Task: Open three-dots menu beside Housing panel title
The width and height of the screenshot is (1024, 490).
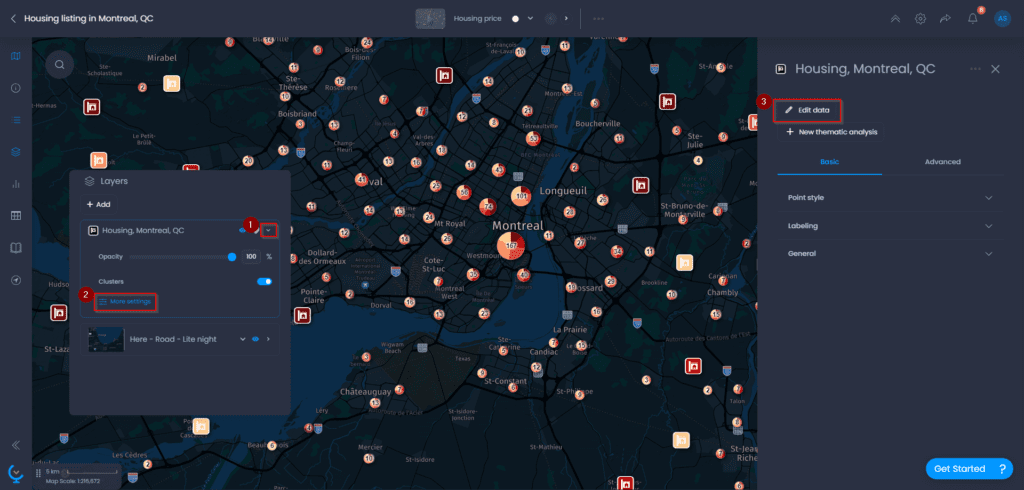Action: [975, 69]
